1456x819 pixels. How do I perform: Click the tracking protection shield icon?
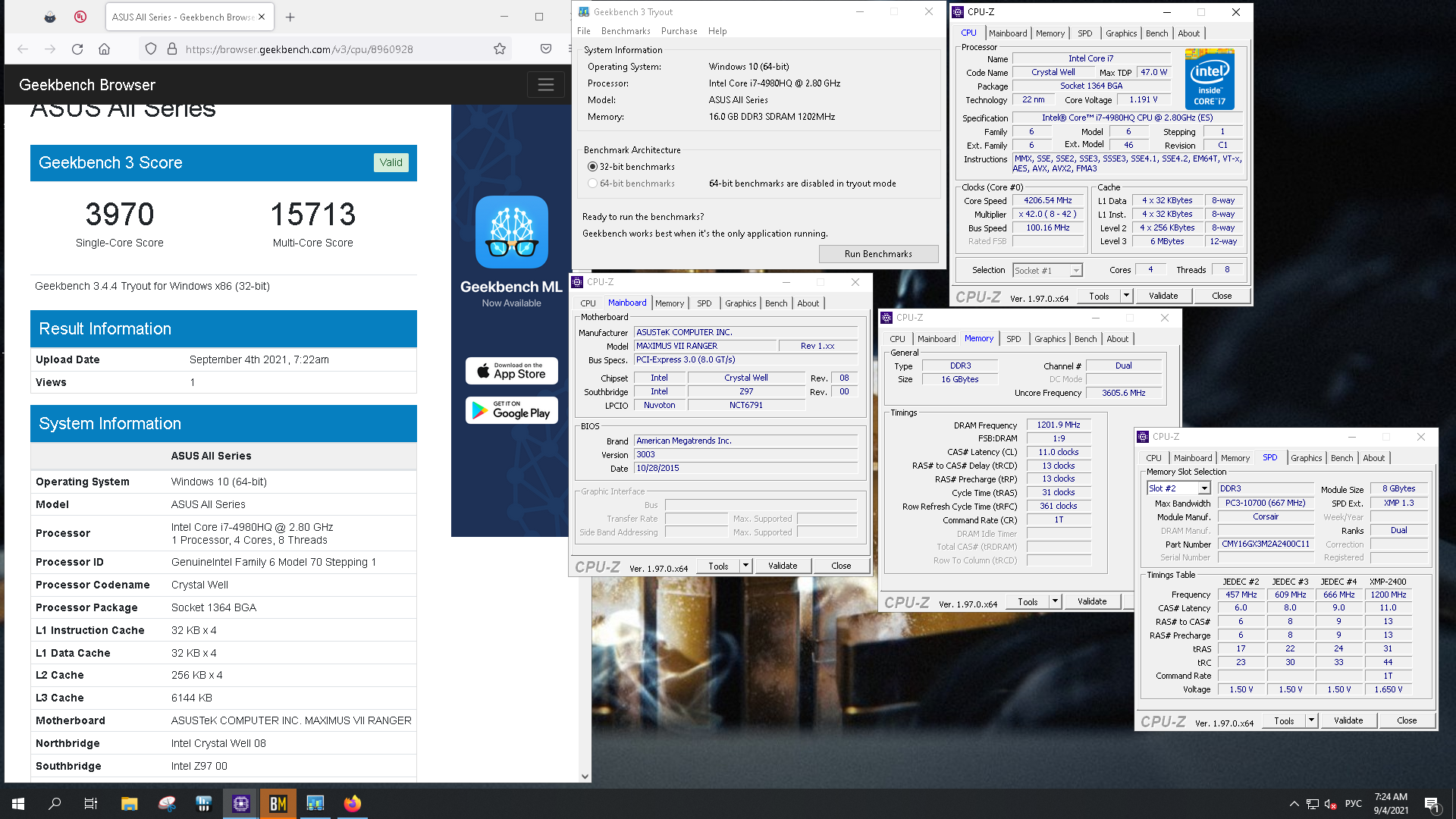click(151, 49)
